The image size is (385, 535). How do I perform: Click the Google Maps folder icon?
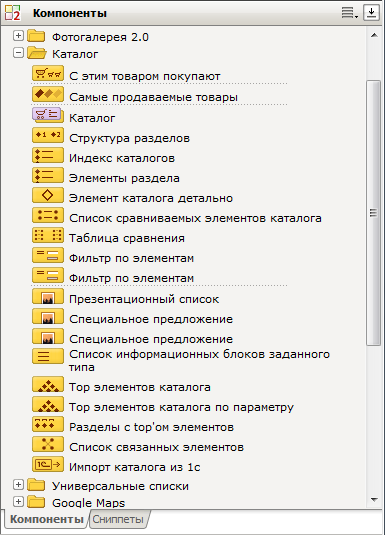pyautogui.click(x=36, y=502)
